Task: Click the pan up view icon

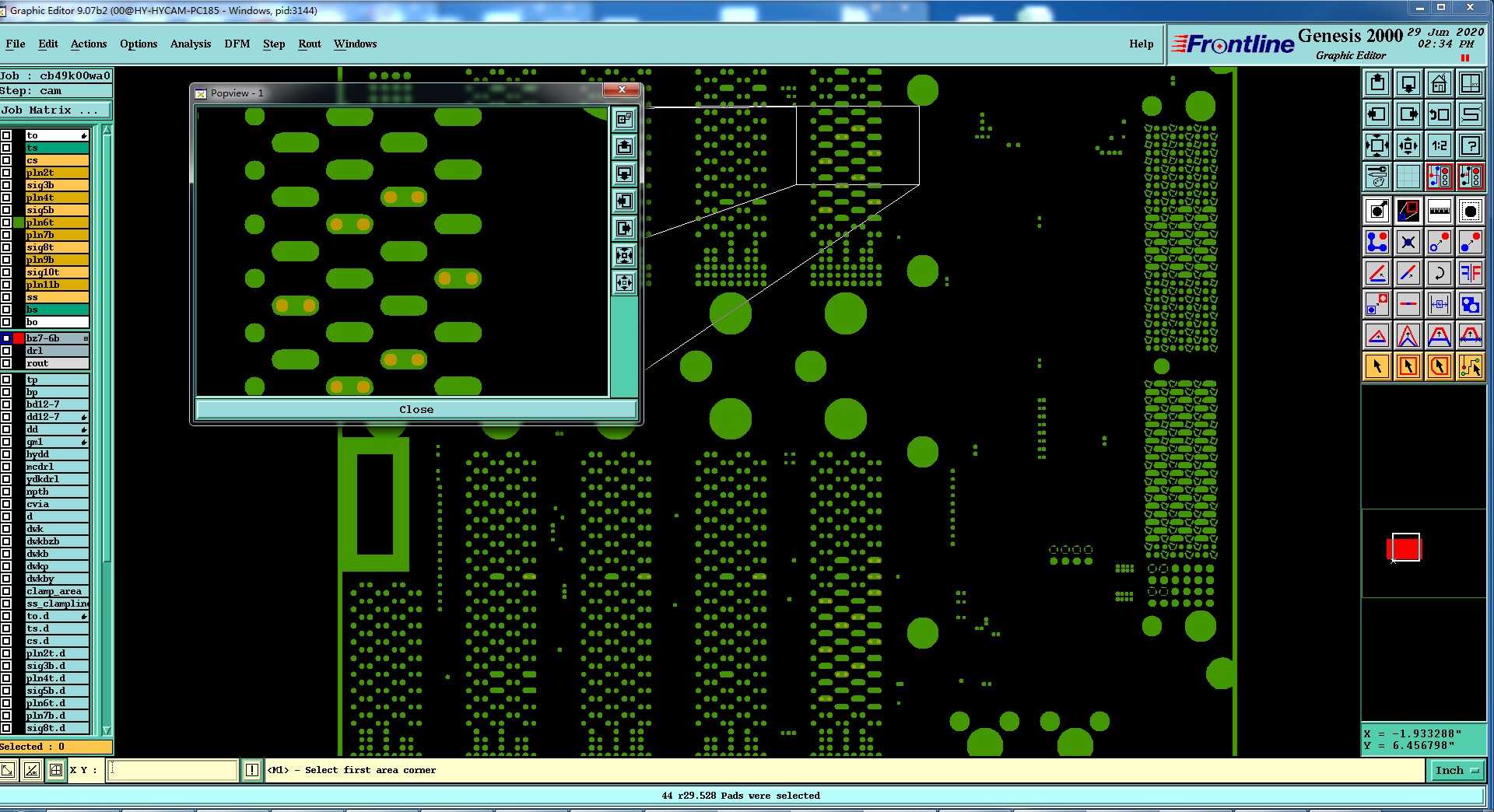Action: coord(1377,83)
